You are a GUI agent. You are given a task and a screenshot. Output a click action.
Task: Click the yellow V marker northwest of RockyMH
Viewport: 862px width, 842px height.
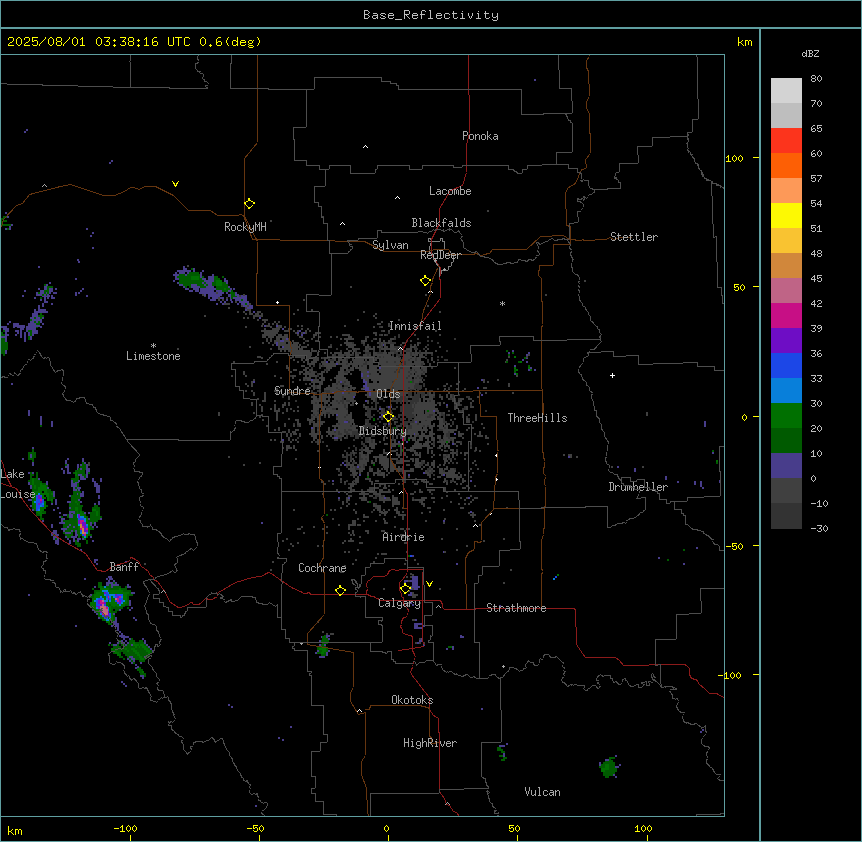(175, 184)
